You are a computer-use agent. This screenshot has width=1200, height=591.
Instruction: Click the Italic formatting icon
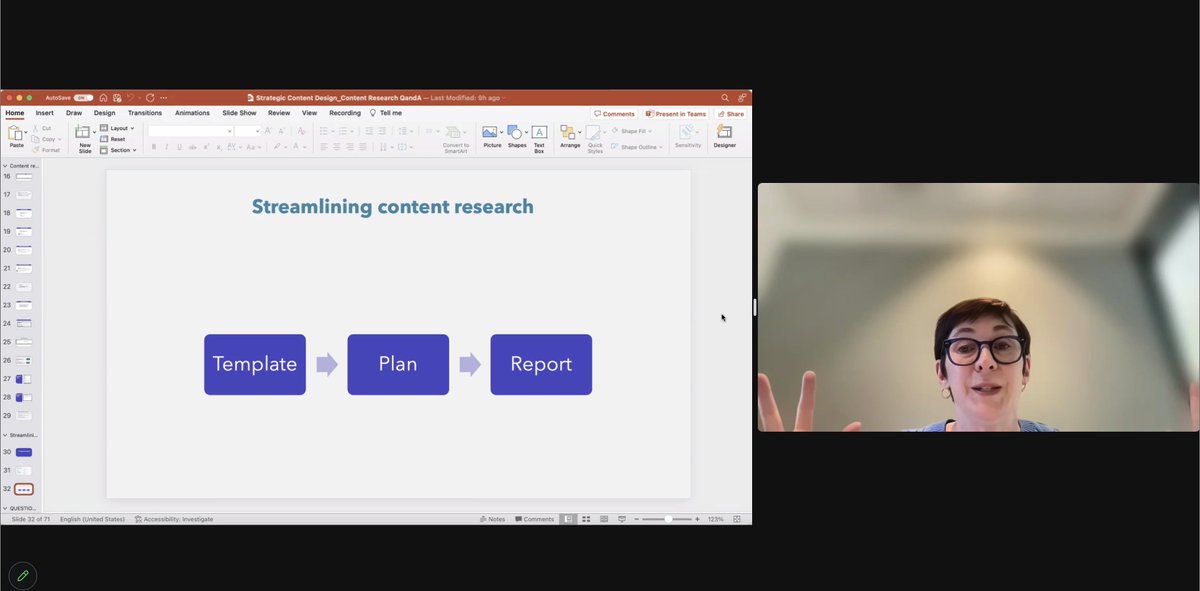coord(167,147)
